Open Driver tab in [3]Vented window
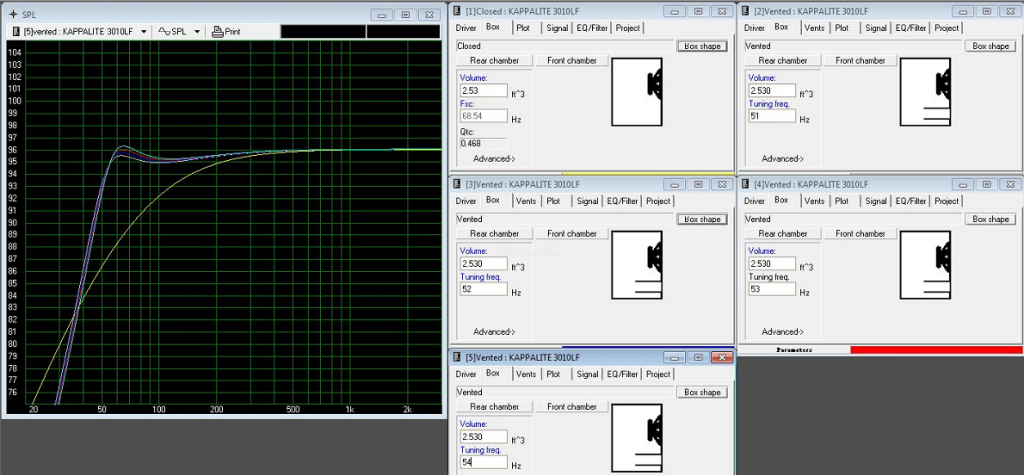Image resolution: width=1024 pixels, height=475 pixels. (466, 201)
